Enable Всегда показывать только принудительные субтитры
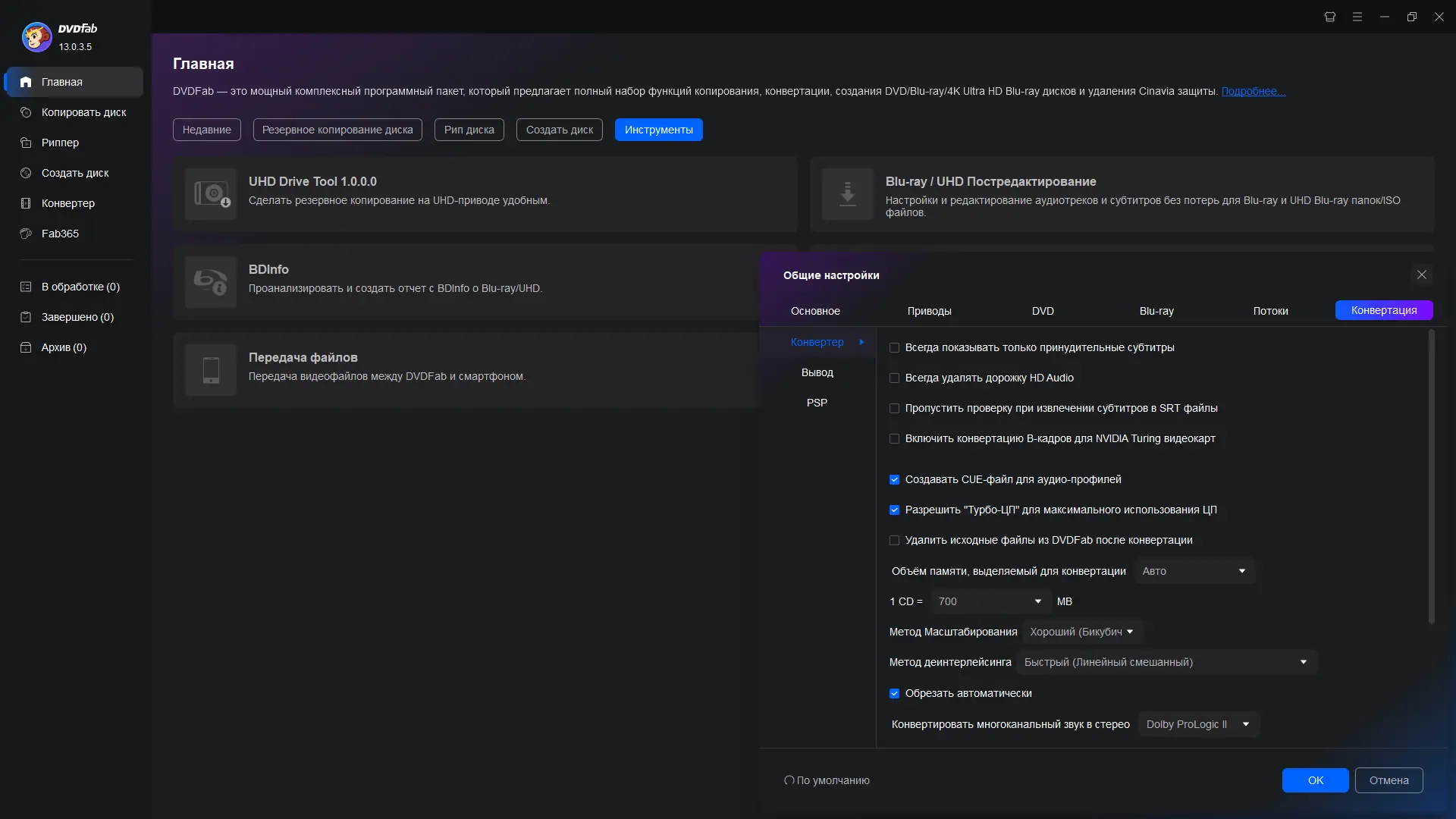 [x=894, y=348]
